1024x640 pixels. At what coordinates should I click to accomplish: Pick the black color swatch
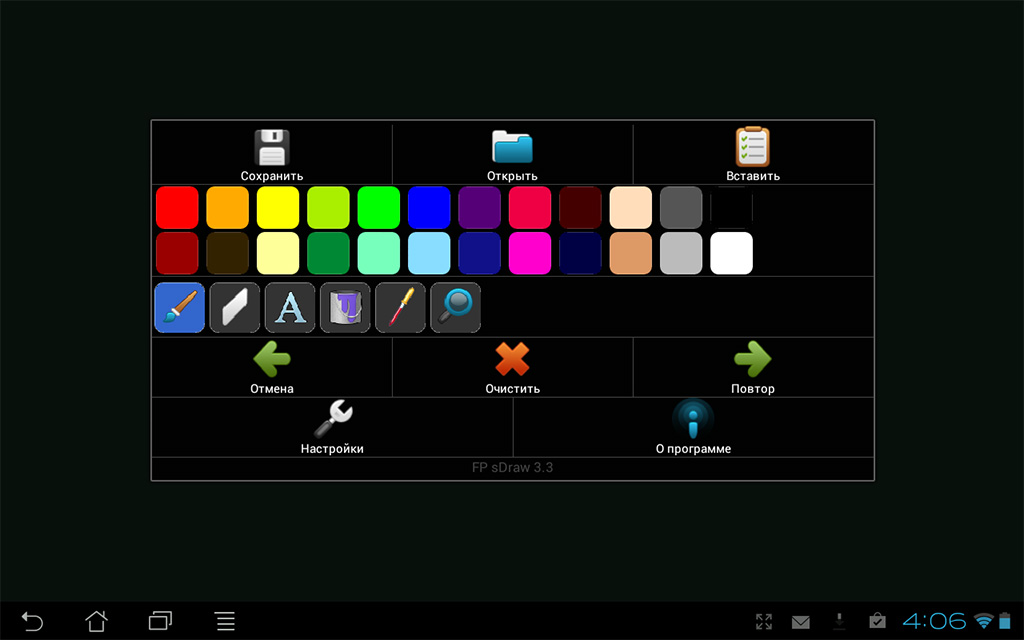click(731, 208)
